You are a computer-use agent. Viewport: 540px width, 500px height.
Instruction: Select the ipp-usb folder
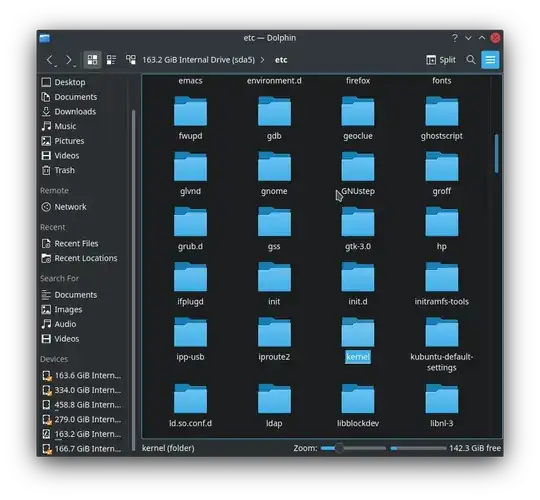click(x=190, y=340)
